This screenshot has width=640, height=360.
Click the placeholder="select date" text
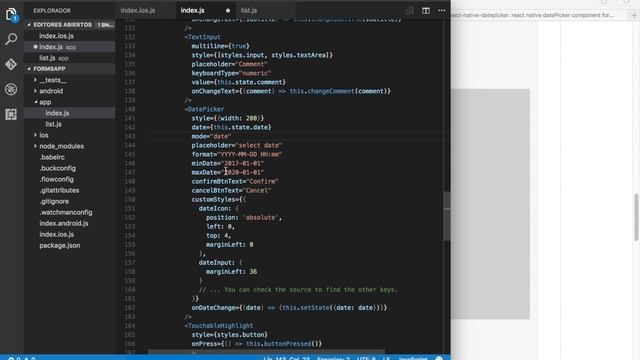[x=237, y=145]
